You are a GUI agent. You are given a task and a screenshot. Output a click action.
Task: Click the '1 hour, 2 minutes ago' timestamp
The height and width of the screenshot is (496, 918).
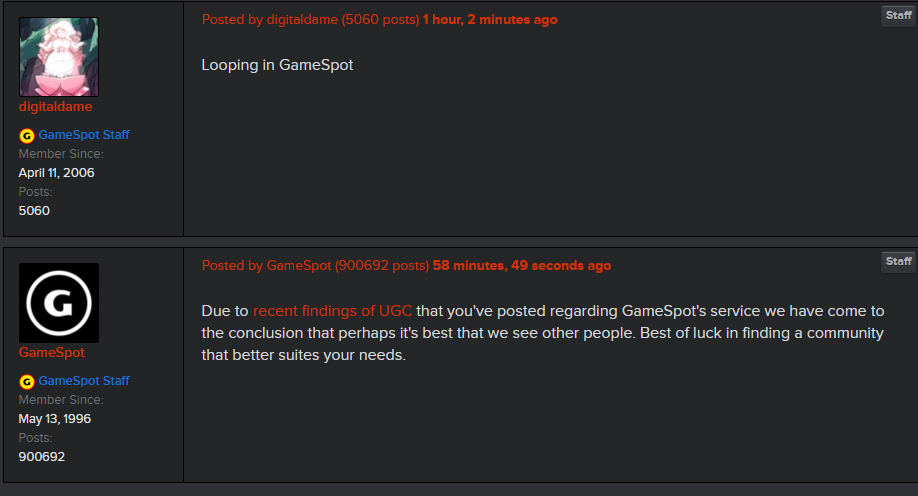click(490, 20)
